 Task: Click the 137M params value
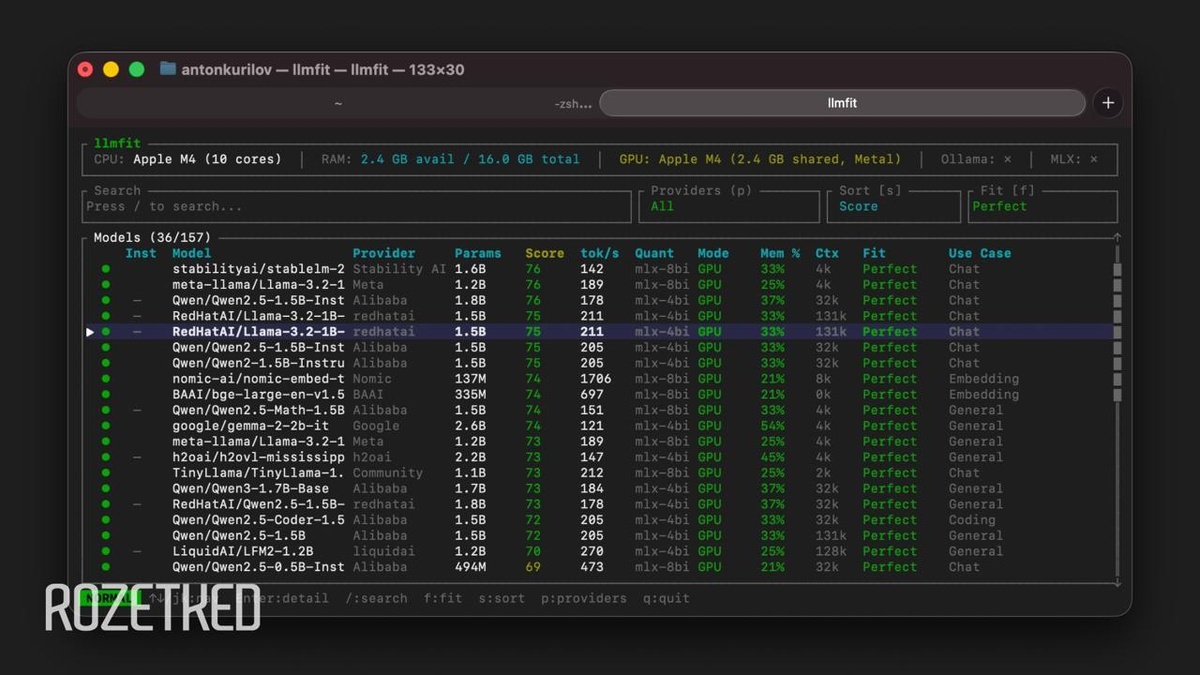click(x=470, y=379)
